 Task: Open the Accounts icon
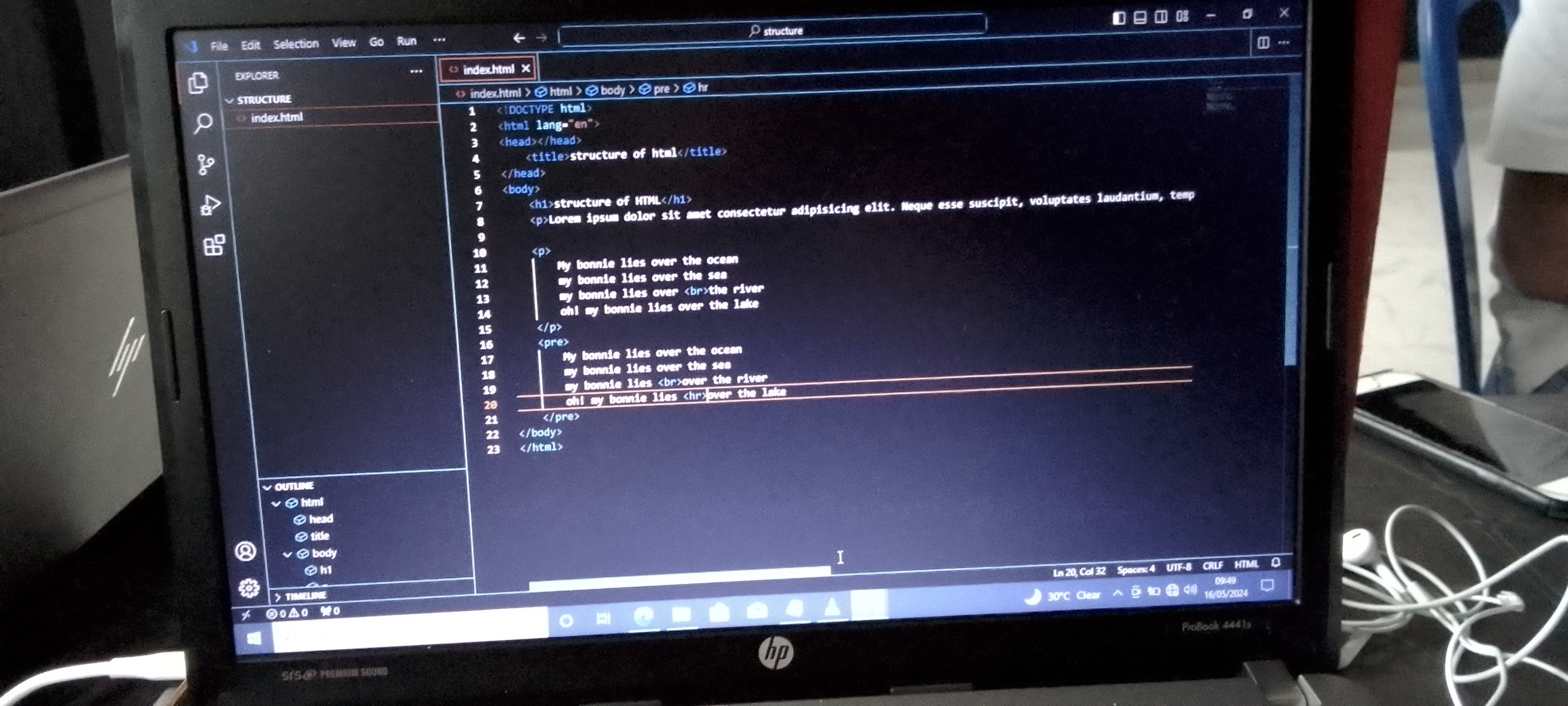245,551
